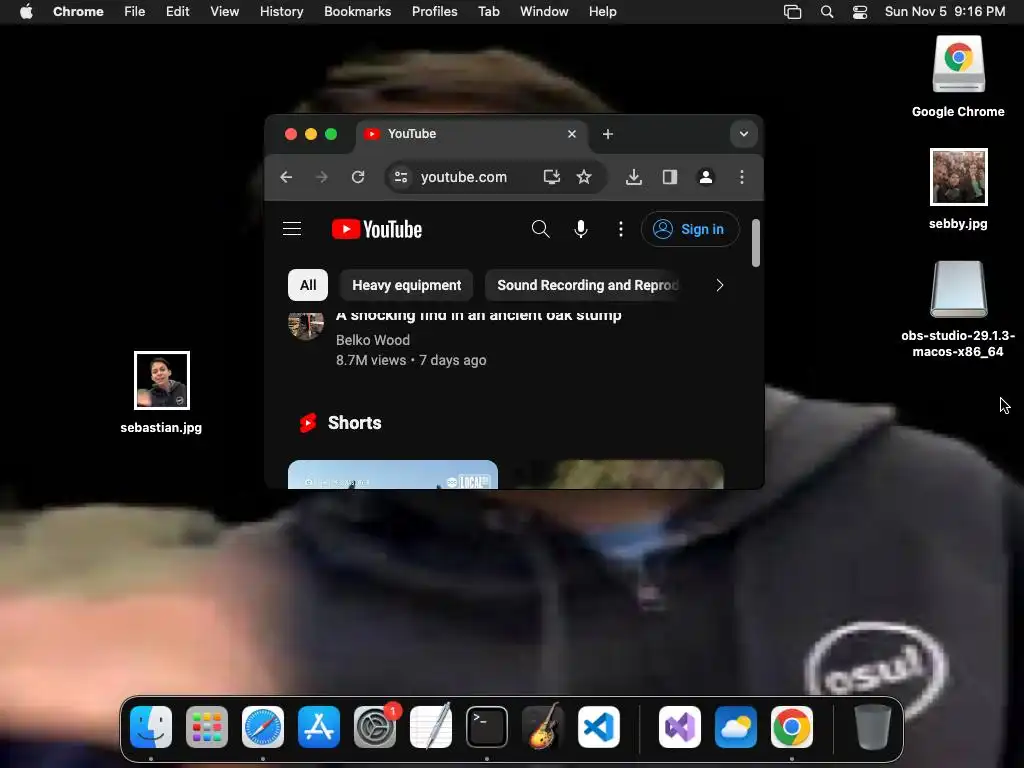Click the YouTube page scrollbar thumb
This screenshot has width=1024, height=768.
pyautogui.click(x=756, y=243)
